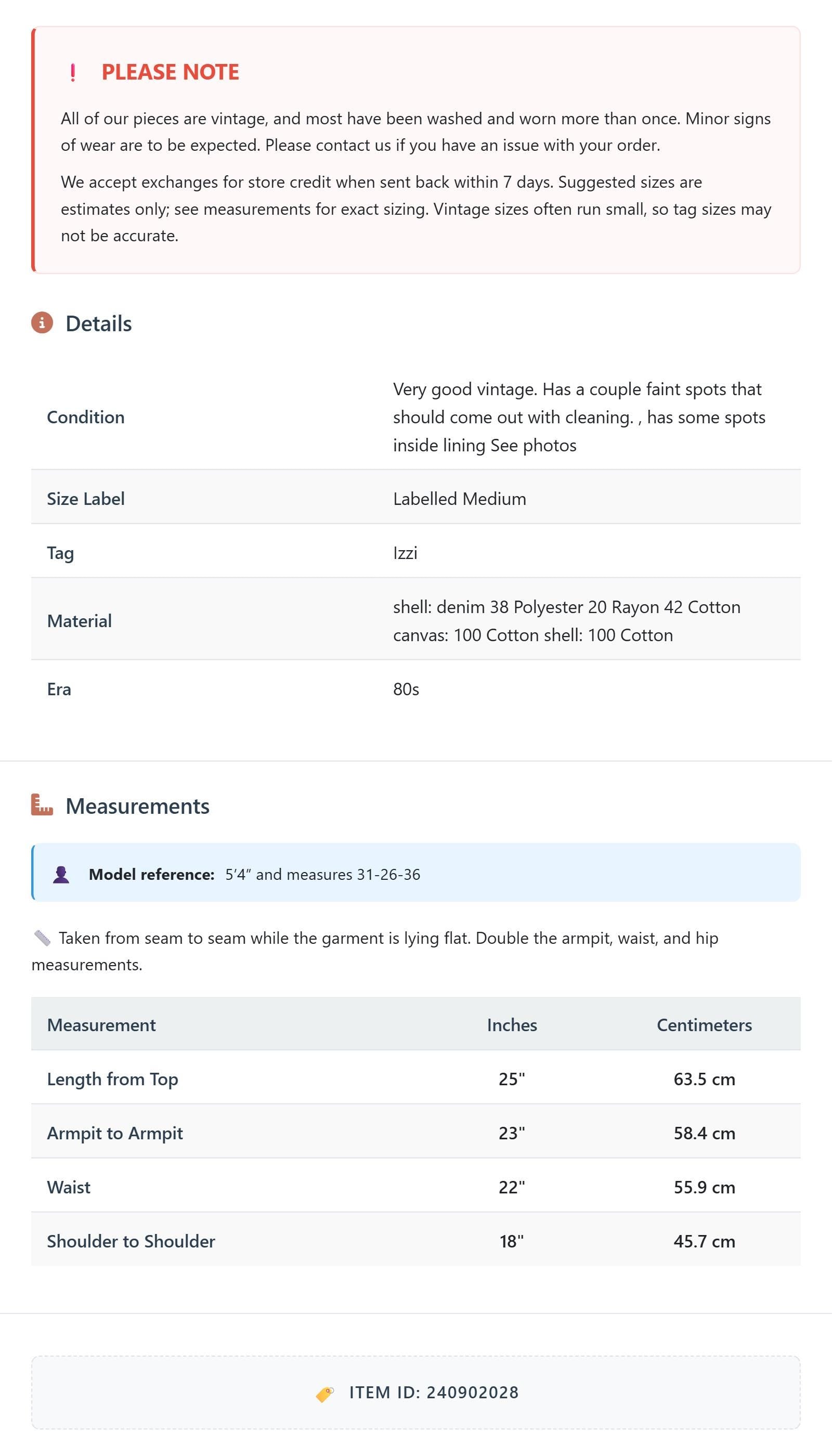The image size is (833, 1456).
Task: Click the yellow price tag icon
Action: (325, 1394)
